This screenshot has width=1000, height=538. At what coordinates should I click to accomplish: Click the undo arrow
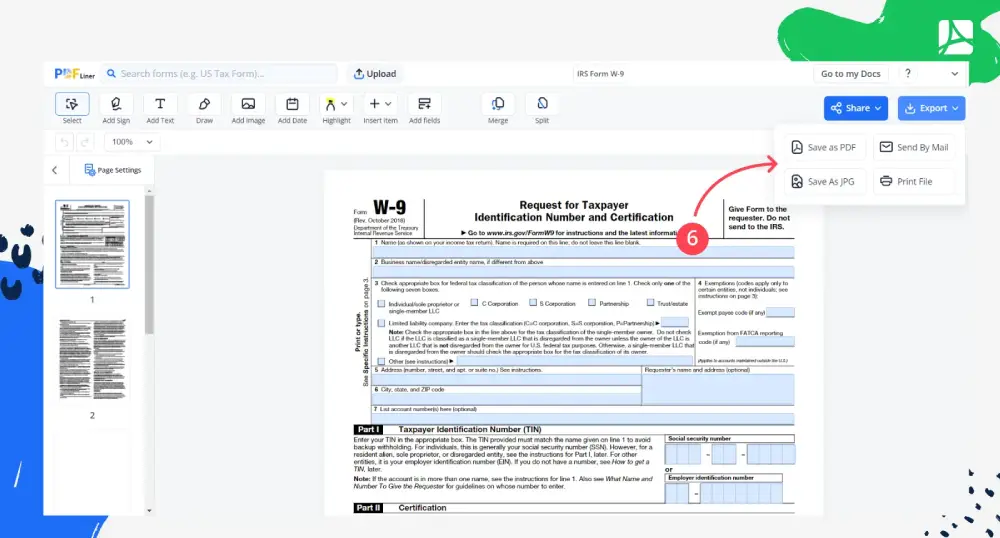[x=64, y=142]
